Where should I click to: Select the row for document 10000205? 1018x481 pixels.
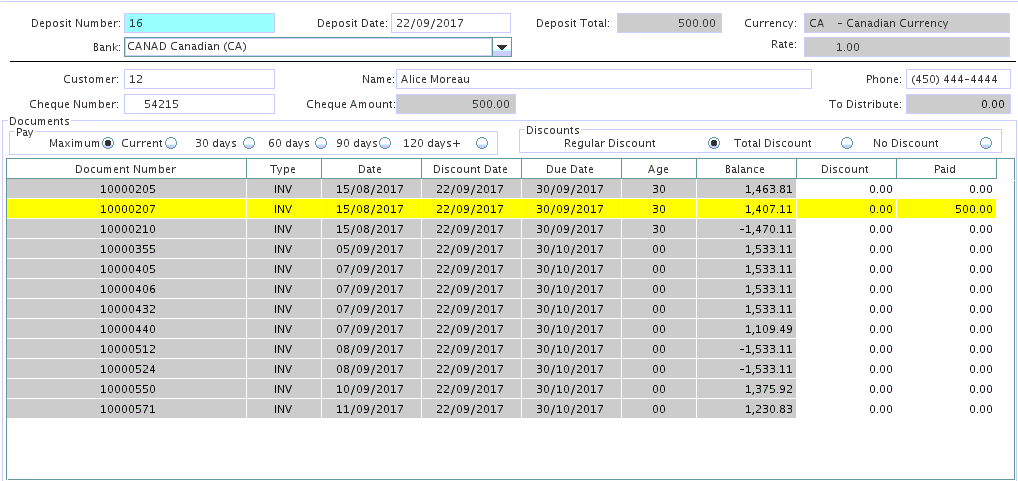pos(126,189)
